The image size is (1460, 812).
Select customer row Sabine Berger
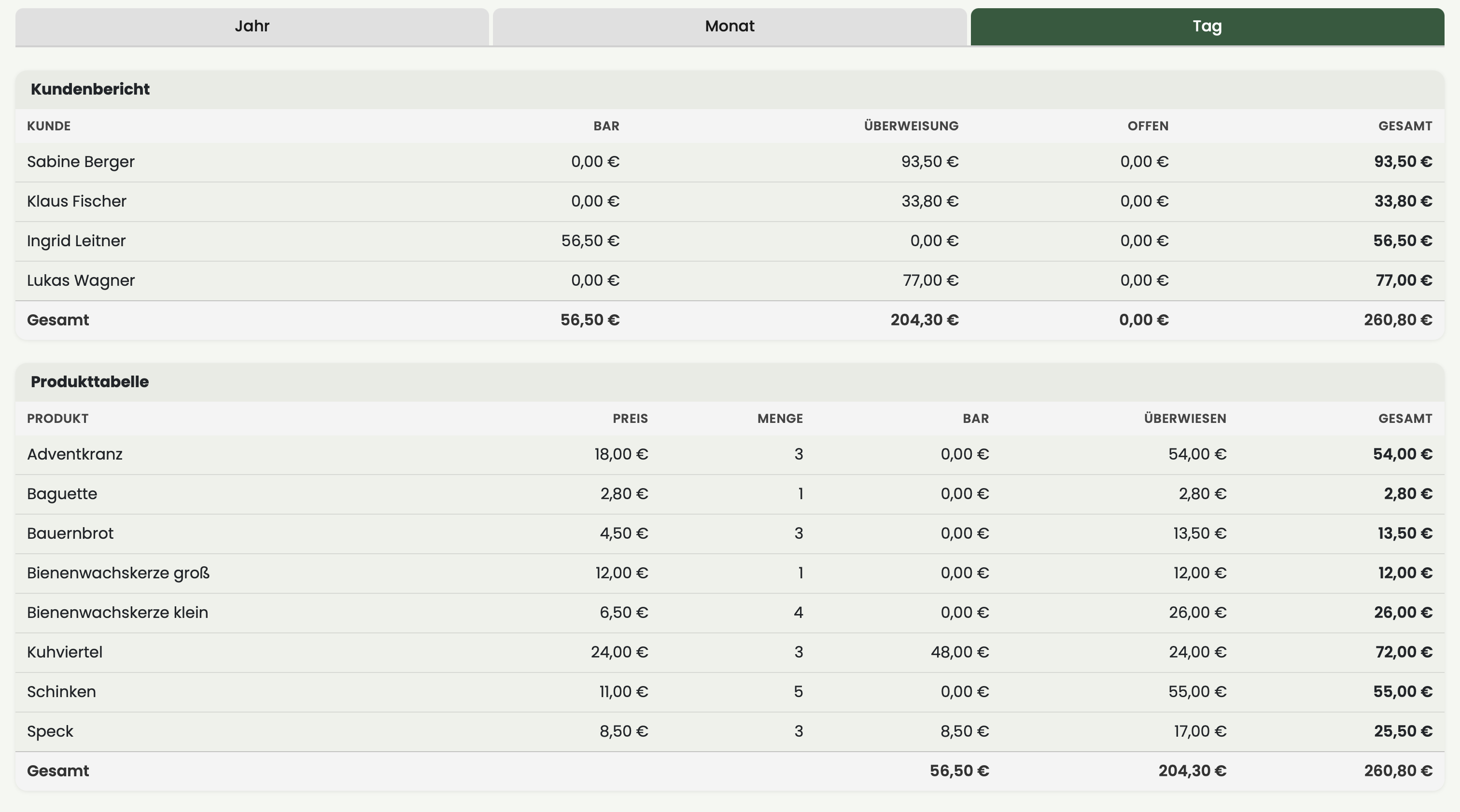(730, 162)
